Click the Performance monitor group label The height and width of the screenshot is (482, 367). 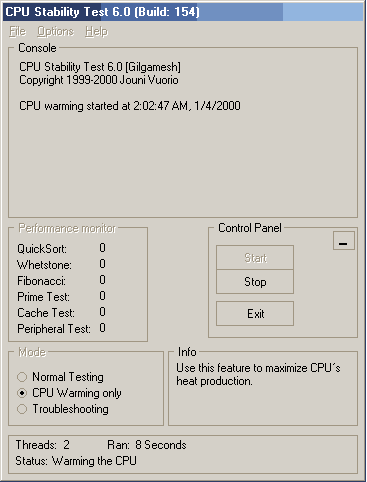coord(67,228)
